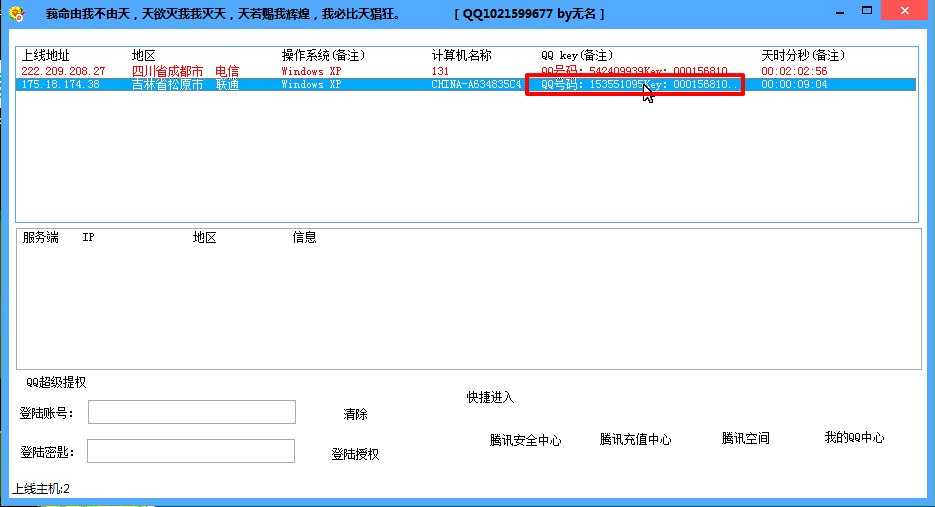Click the lower list's 地区 column header
935x507 pixels.
click(205, 237)
